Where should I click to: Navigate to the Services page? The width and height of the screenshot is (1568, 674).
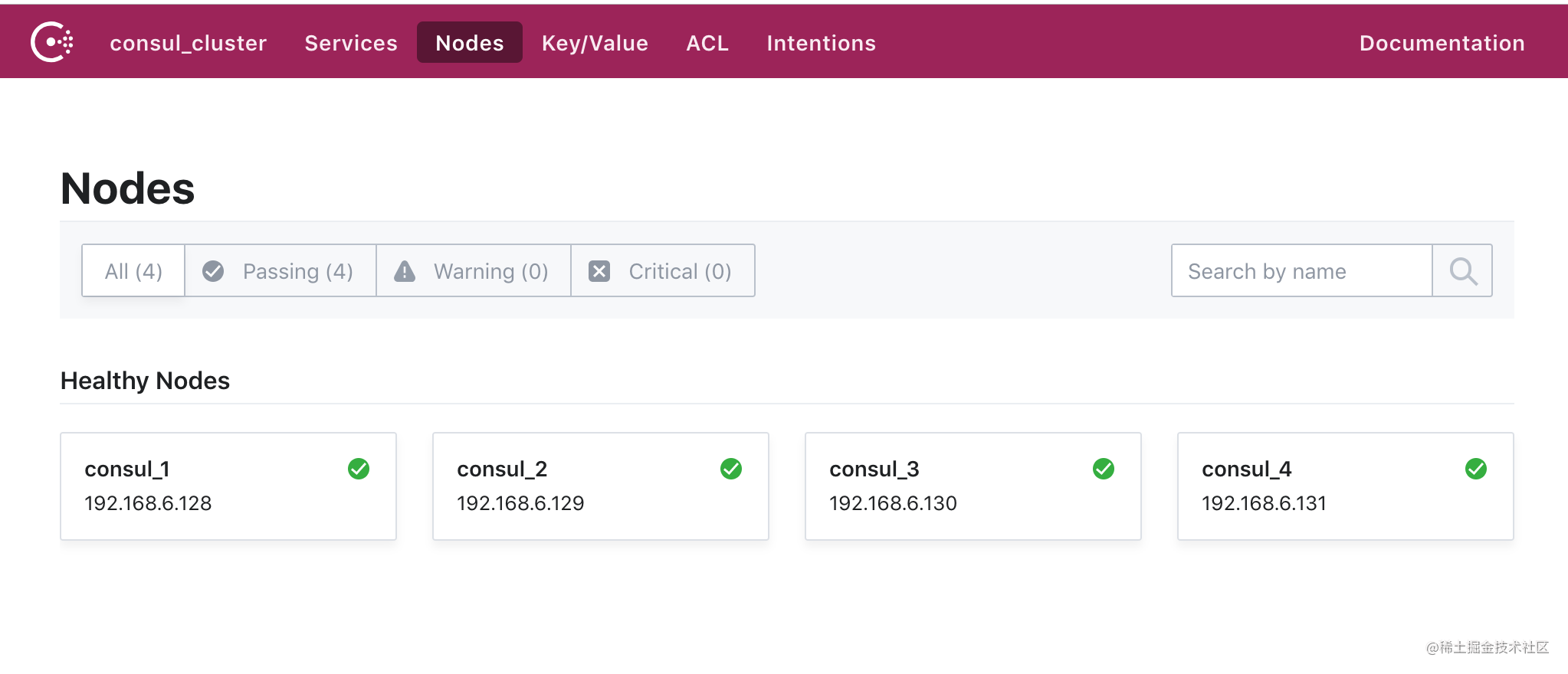click(350, 42)
